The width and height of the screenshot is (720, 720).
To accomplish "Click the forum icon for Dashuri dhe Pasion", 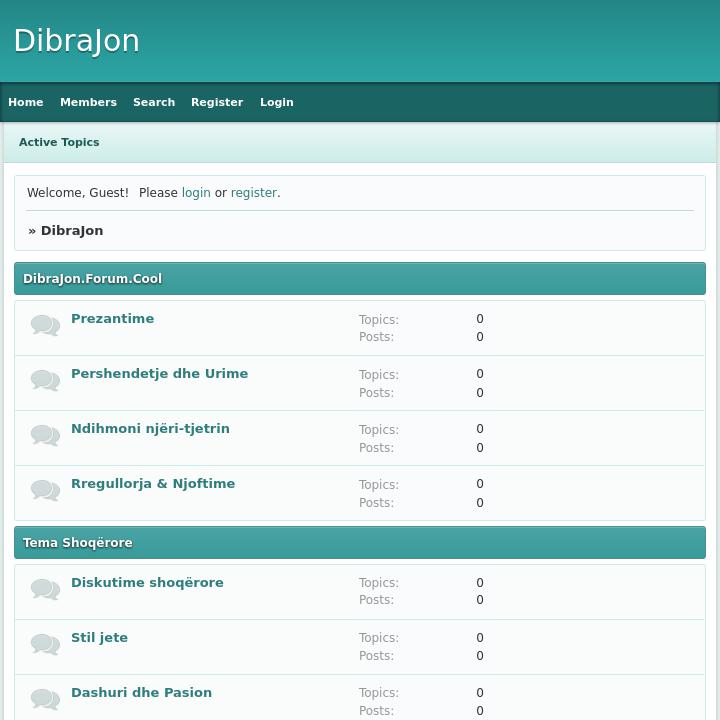I will pyautogui.click(x=45, y=699).
